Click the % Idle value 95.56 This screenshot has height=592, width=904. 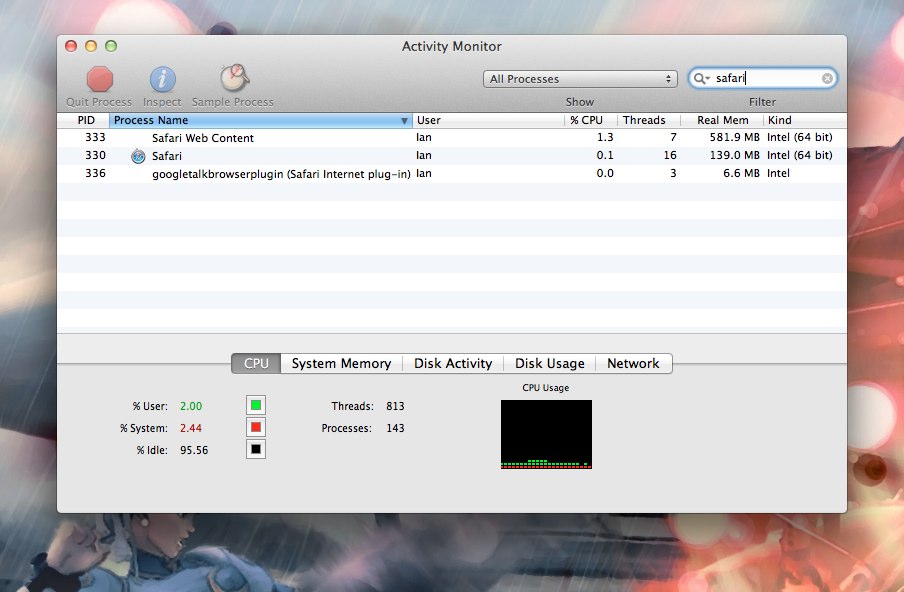194,450
